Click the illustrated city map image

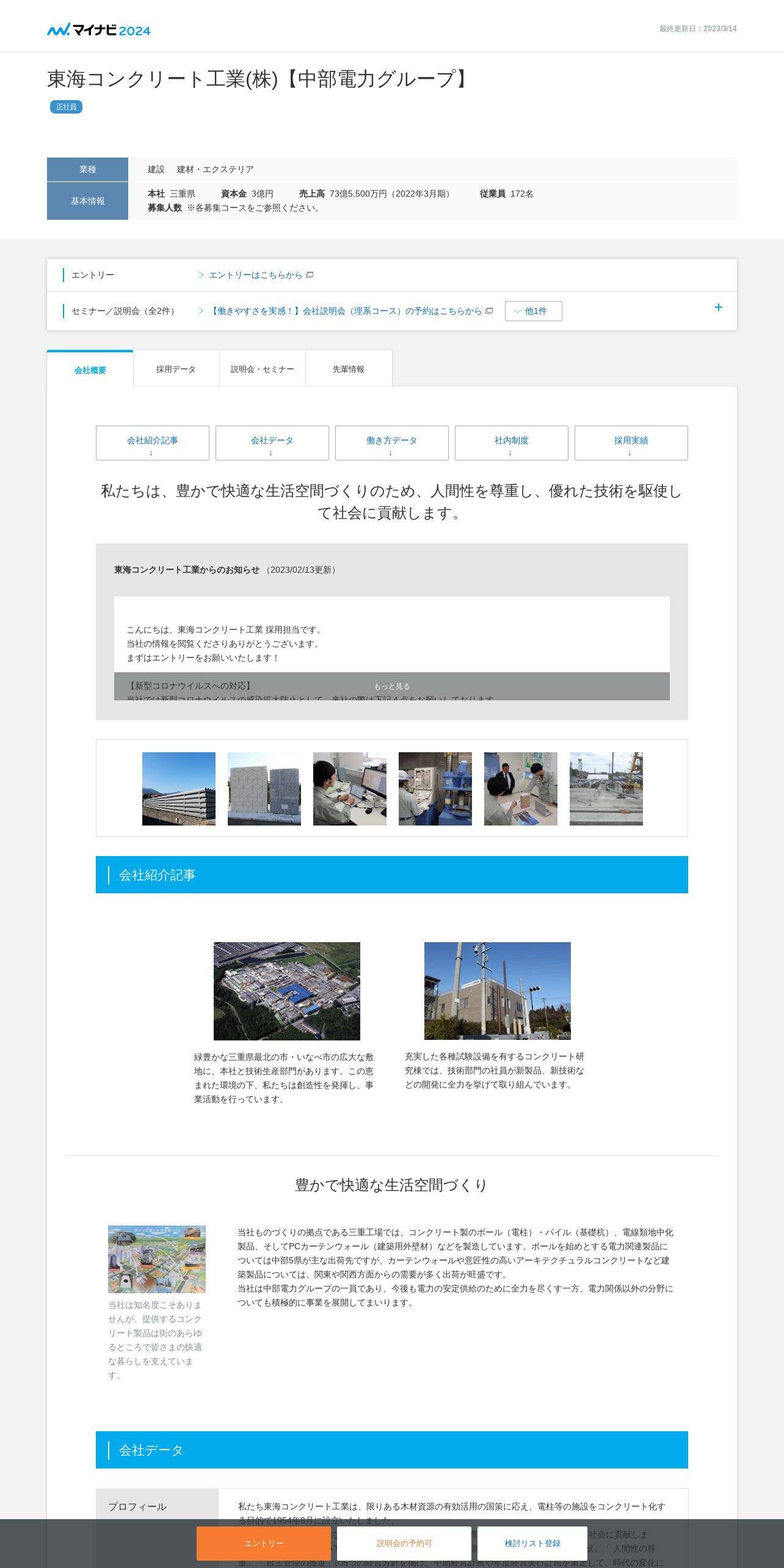pos(157,1259)
